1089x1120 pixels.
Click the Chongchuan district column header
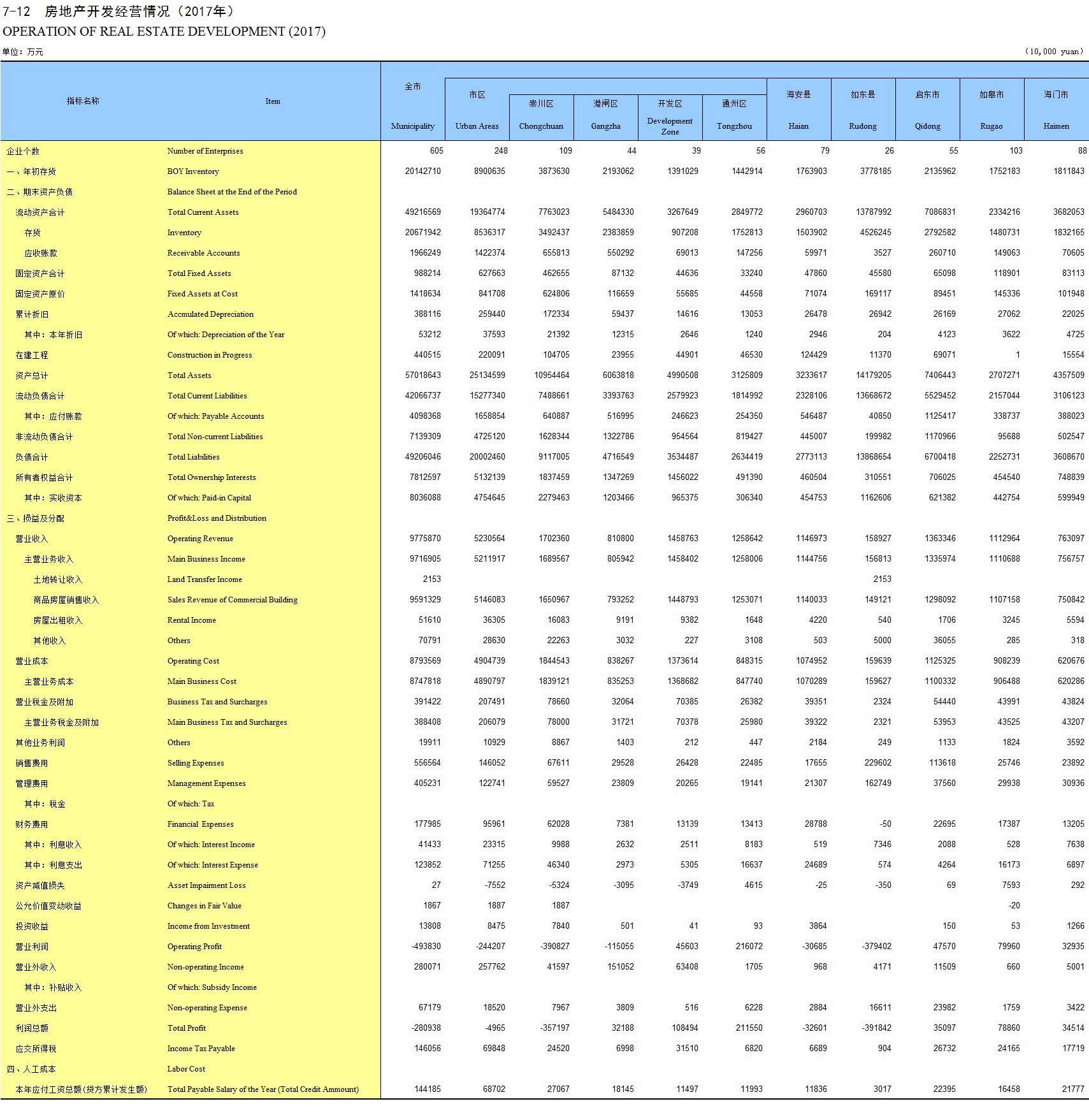click(541, 126)
